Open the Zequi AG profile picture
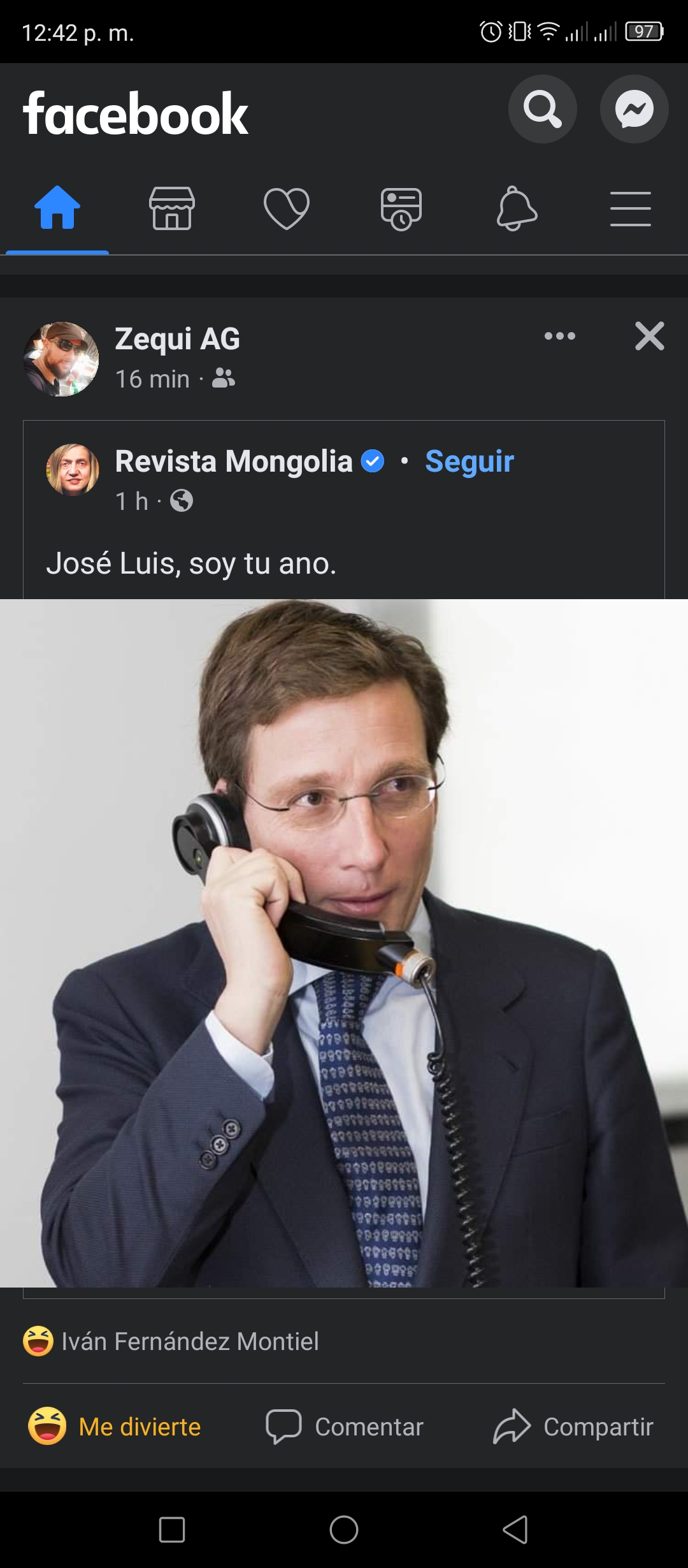688x1568 pixels. (x=61, y=359)
